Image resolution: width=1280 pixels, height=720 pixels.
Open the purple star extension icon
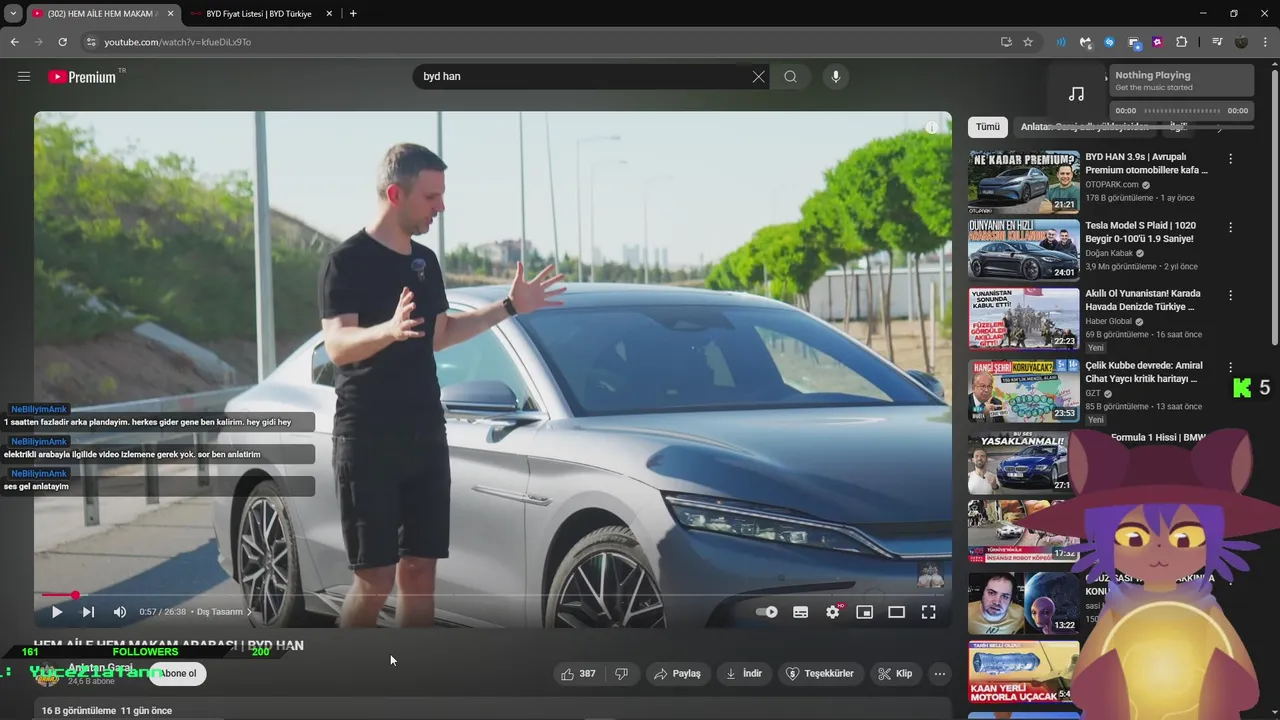click(x=1157, y=42)
